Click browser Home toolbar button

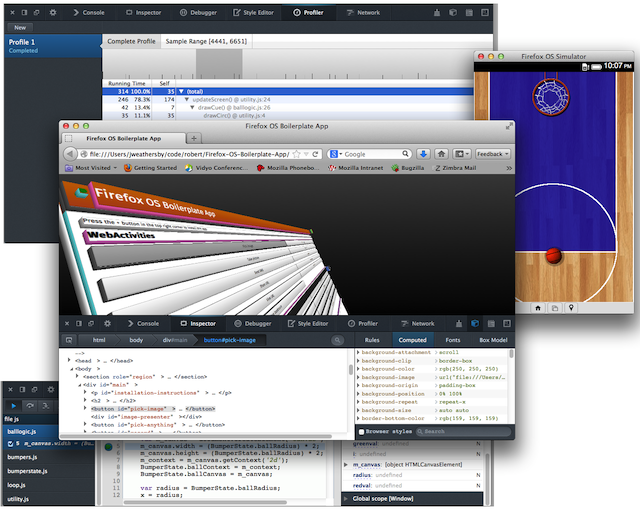441,154
